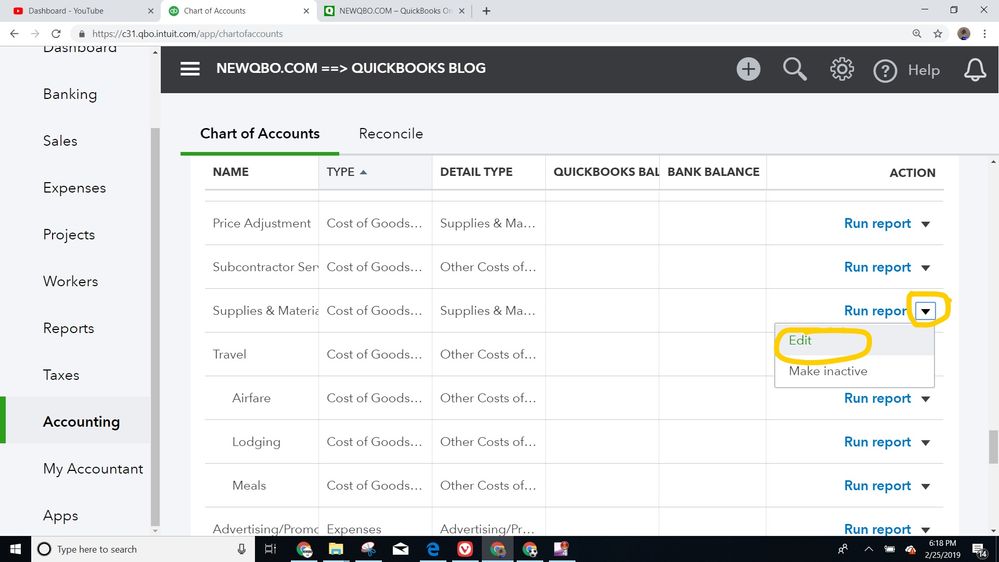Click the plus Create icon

pyautogui.click(x=749, y=69)
